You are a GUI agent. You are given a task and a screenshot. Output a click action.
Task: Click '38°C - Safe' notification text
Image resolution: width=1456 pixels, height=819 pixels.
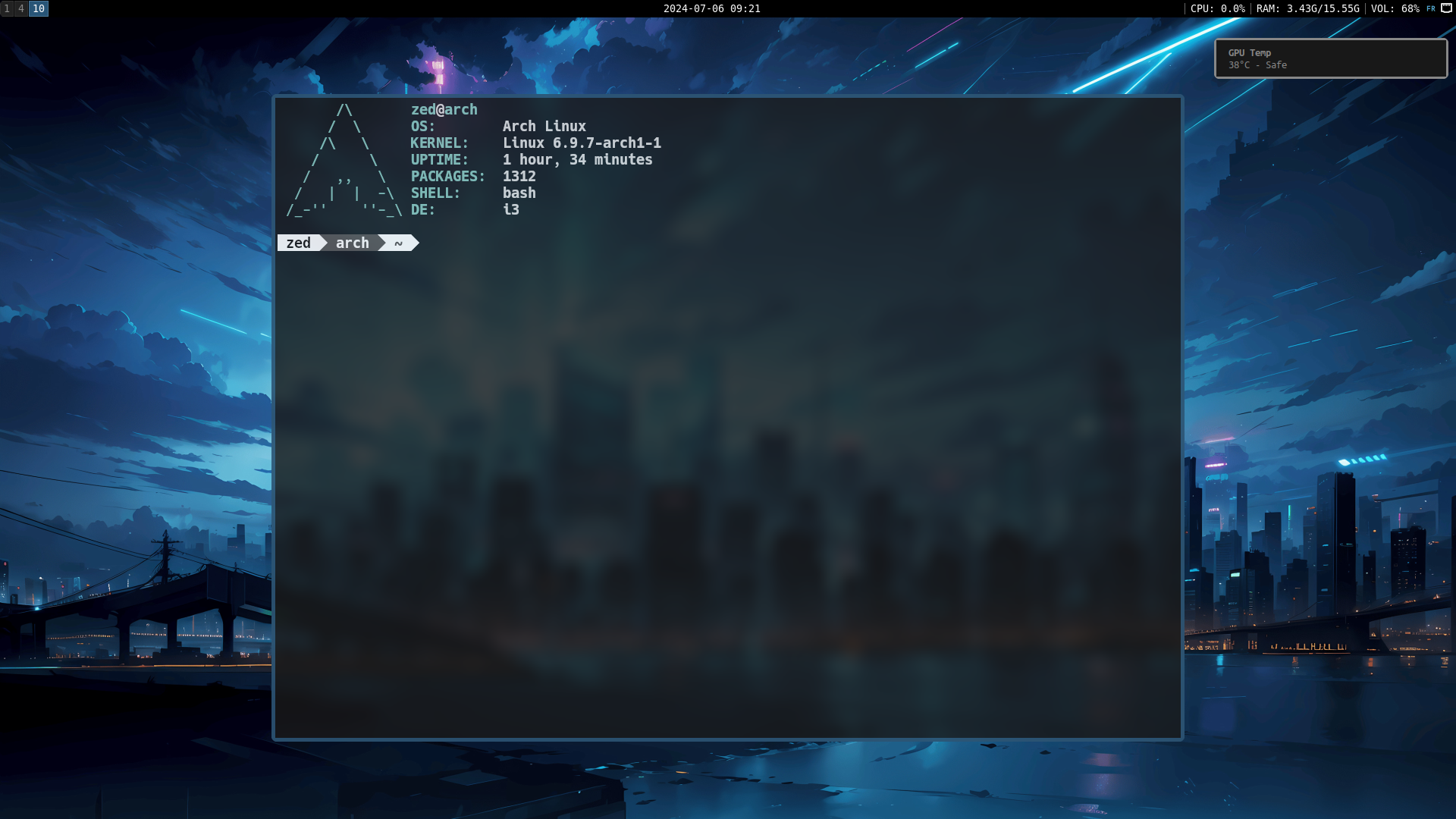(x=1257, y=65)
